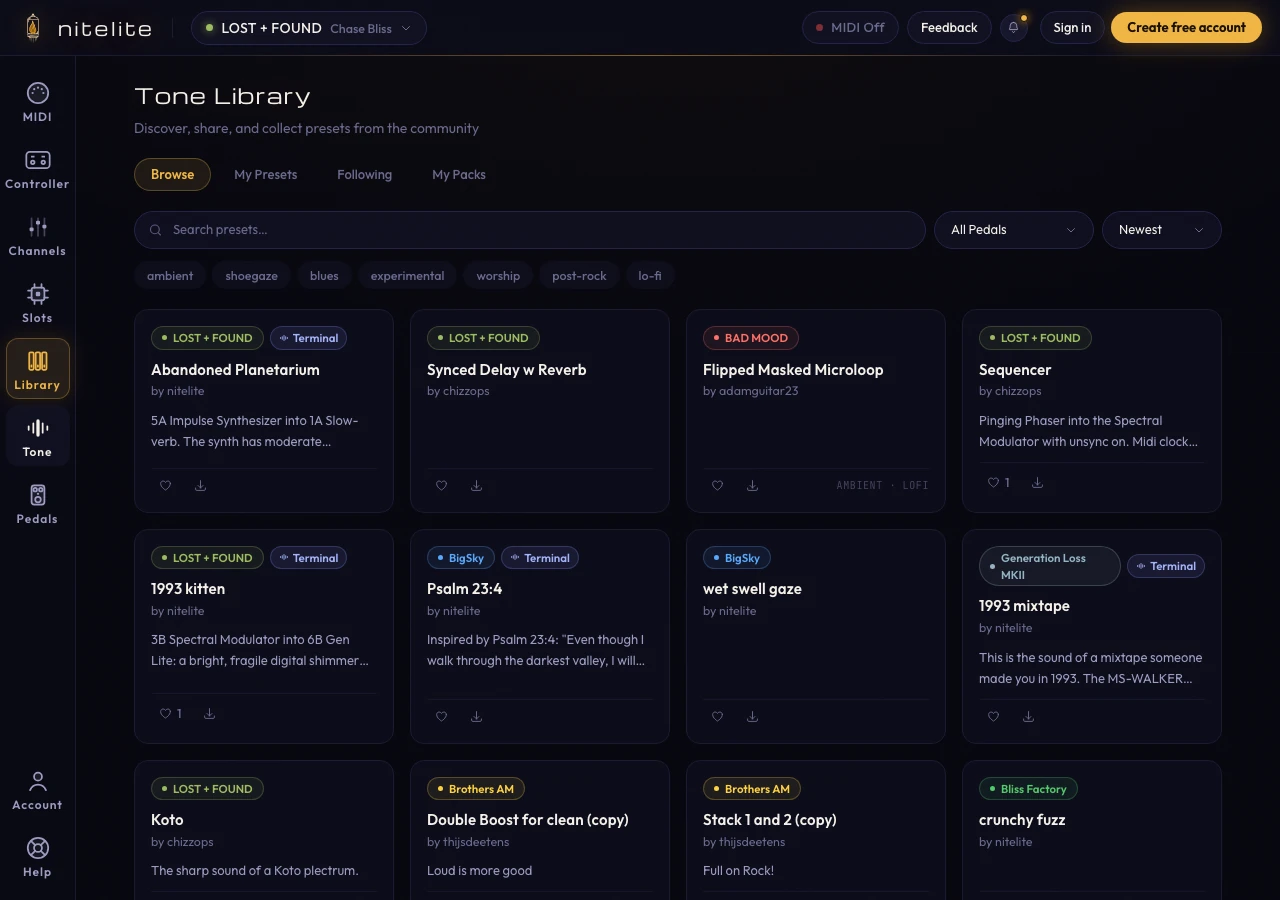Screen dimensions: 1280x900
Task: Open the Pedals sidebar section
Action: click(37, 505)
